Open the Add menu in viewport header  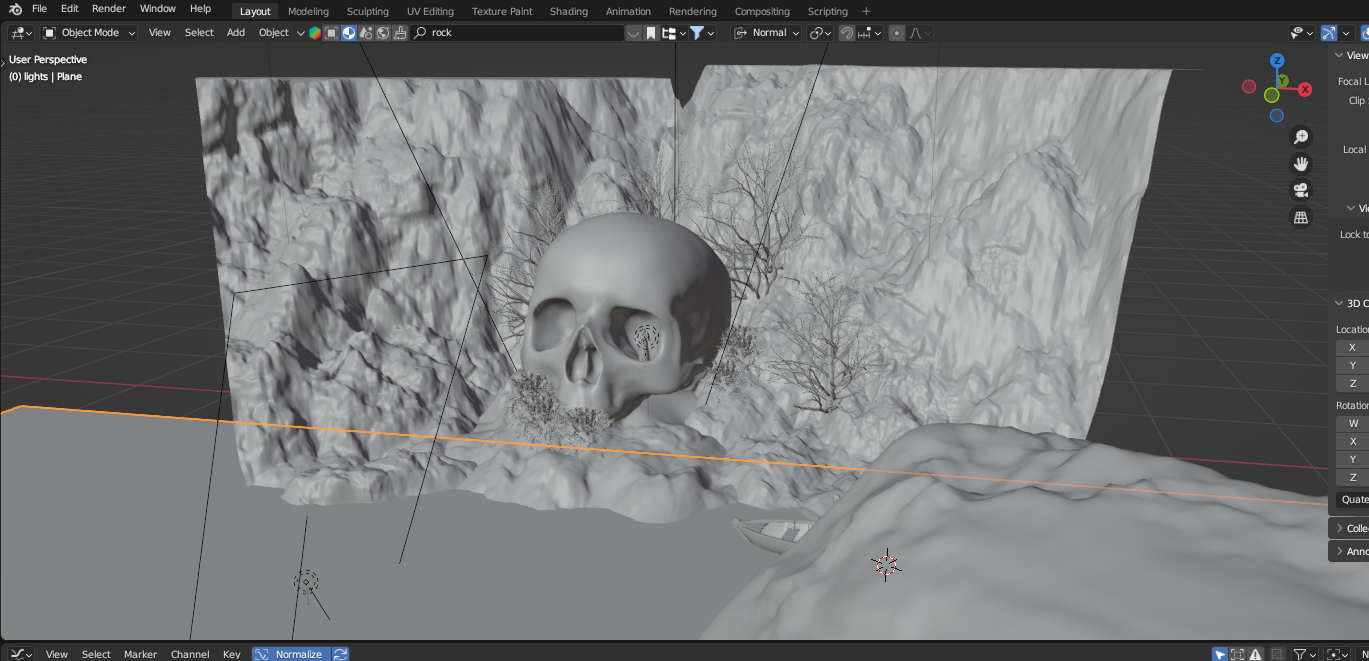pyautogui.click(x=236, y=33)
